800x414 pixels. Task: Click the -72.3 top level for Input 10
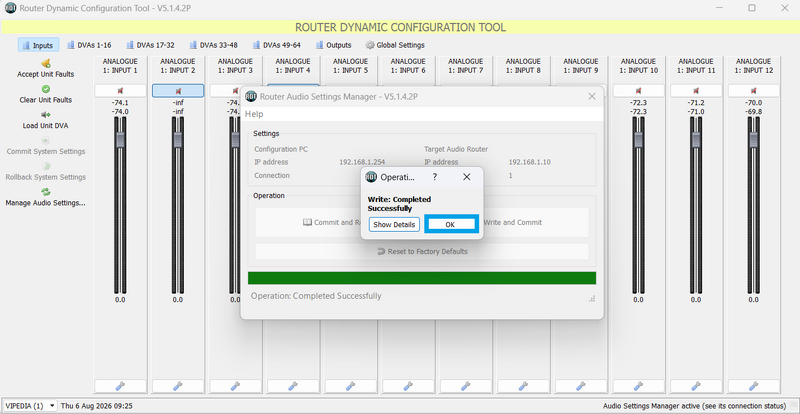(x=639, y=103)
